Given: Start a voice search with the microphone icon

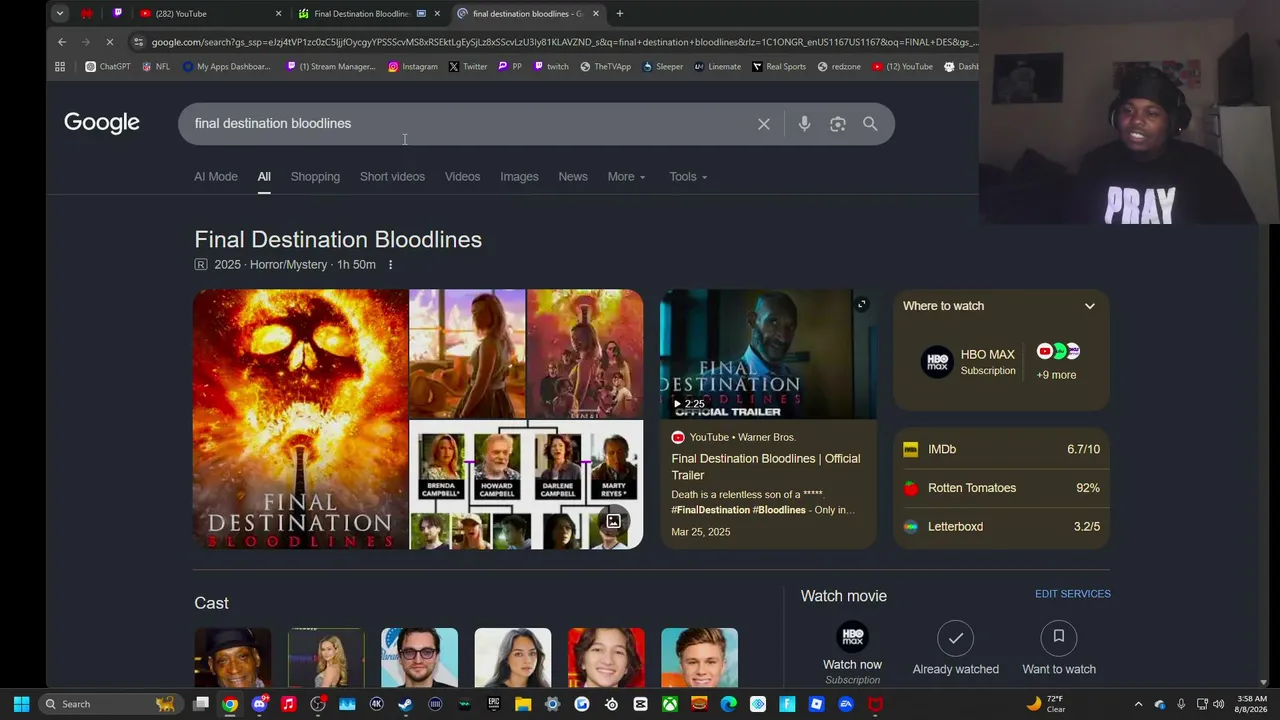Looking at the screenshot, I should pos(804,124).
